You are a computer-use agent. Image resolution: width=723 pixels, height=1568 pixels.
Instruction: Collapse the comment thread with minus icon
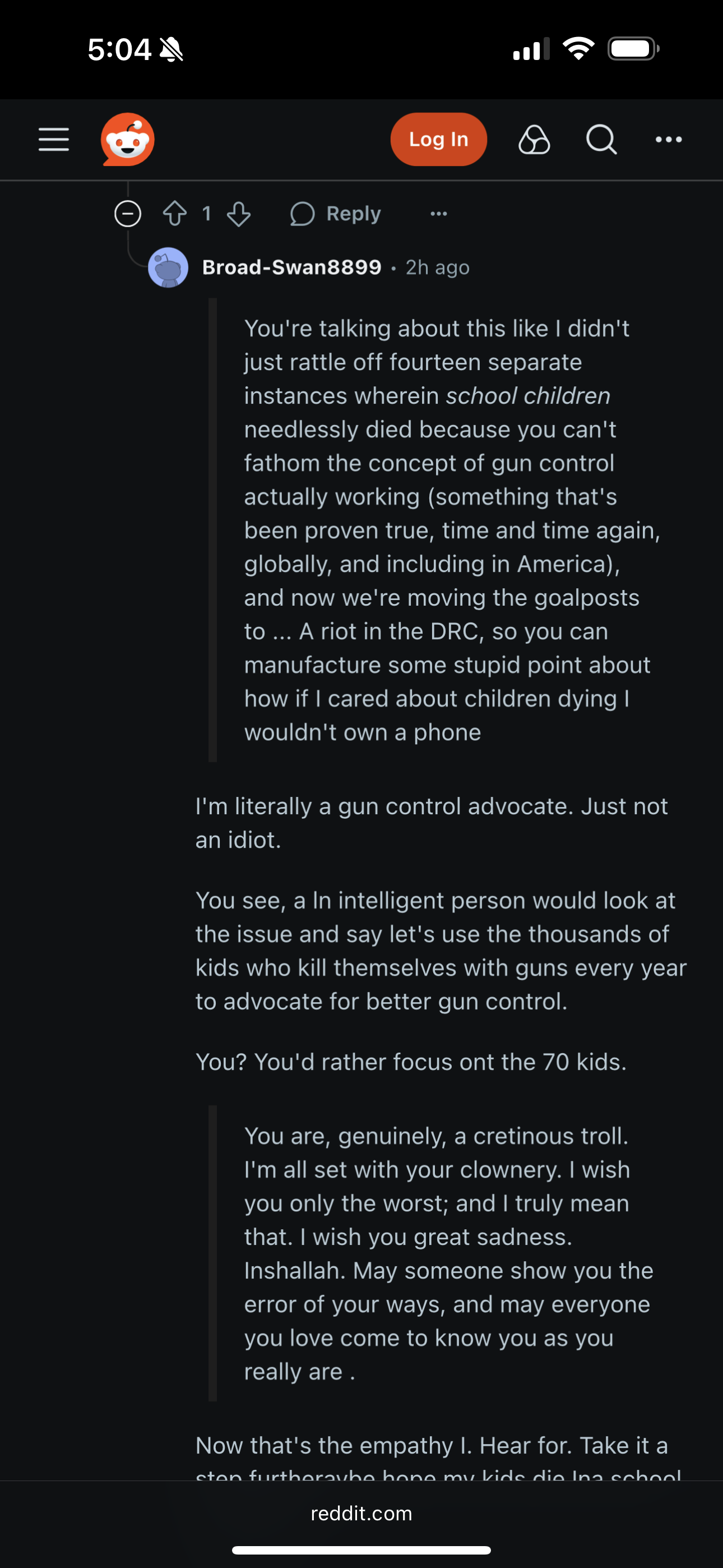pyautogui.click(x=128, y=214)
